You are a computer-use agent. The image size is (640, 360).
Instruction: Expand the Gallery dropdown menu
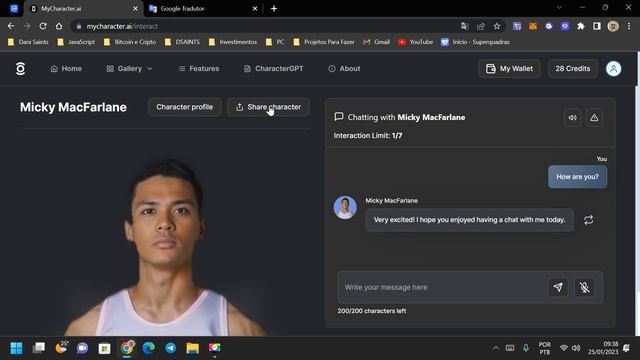pyautogui.click(x=129, y=69)
